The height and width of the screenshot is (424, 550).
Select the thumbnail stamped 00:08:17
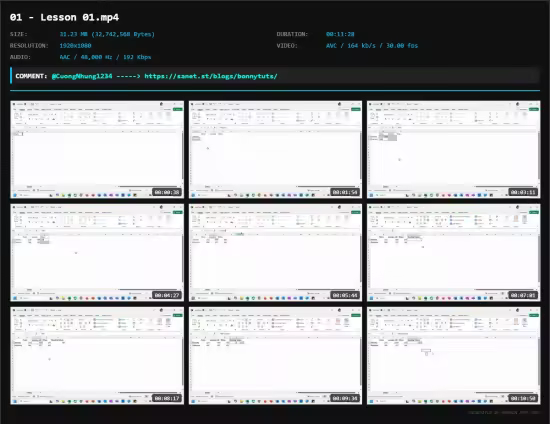pos(97,356)
